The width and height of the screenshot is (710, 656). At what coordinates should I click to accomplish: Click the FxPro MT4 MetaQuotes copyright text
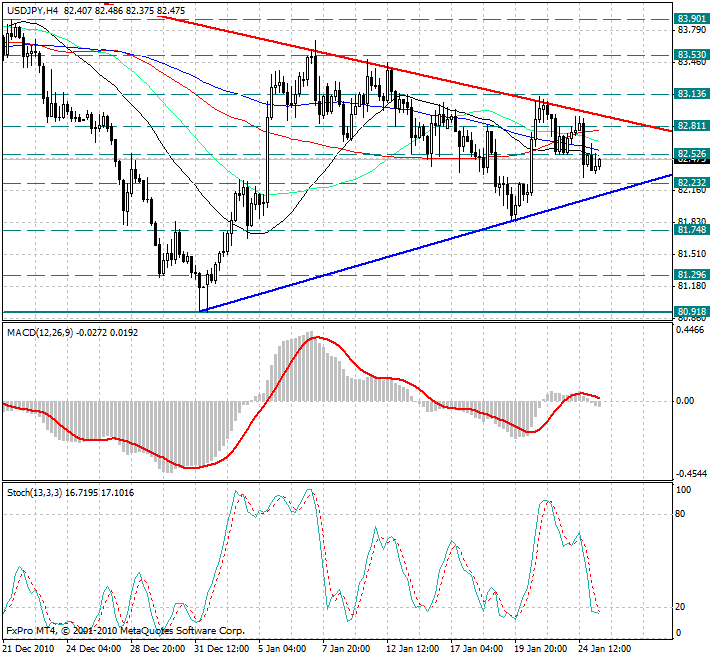tap(125, 631)
